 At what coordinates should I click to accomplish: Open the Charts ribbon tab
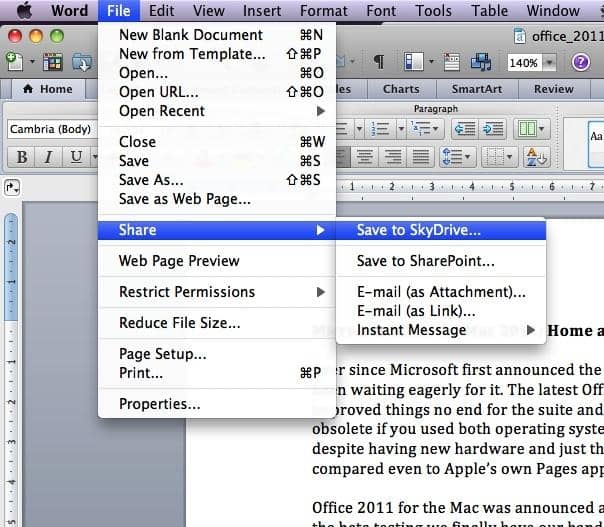tap(401, 89)
